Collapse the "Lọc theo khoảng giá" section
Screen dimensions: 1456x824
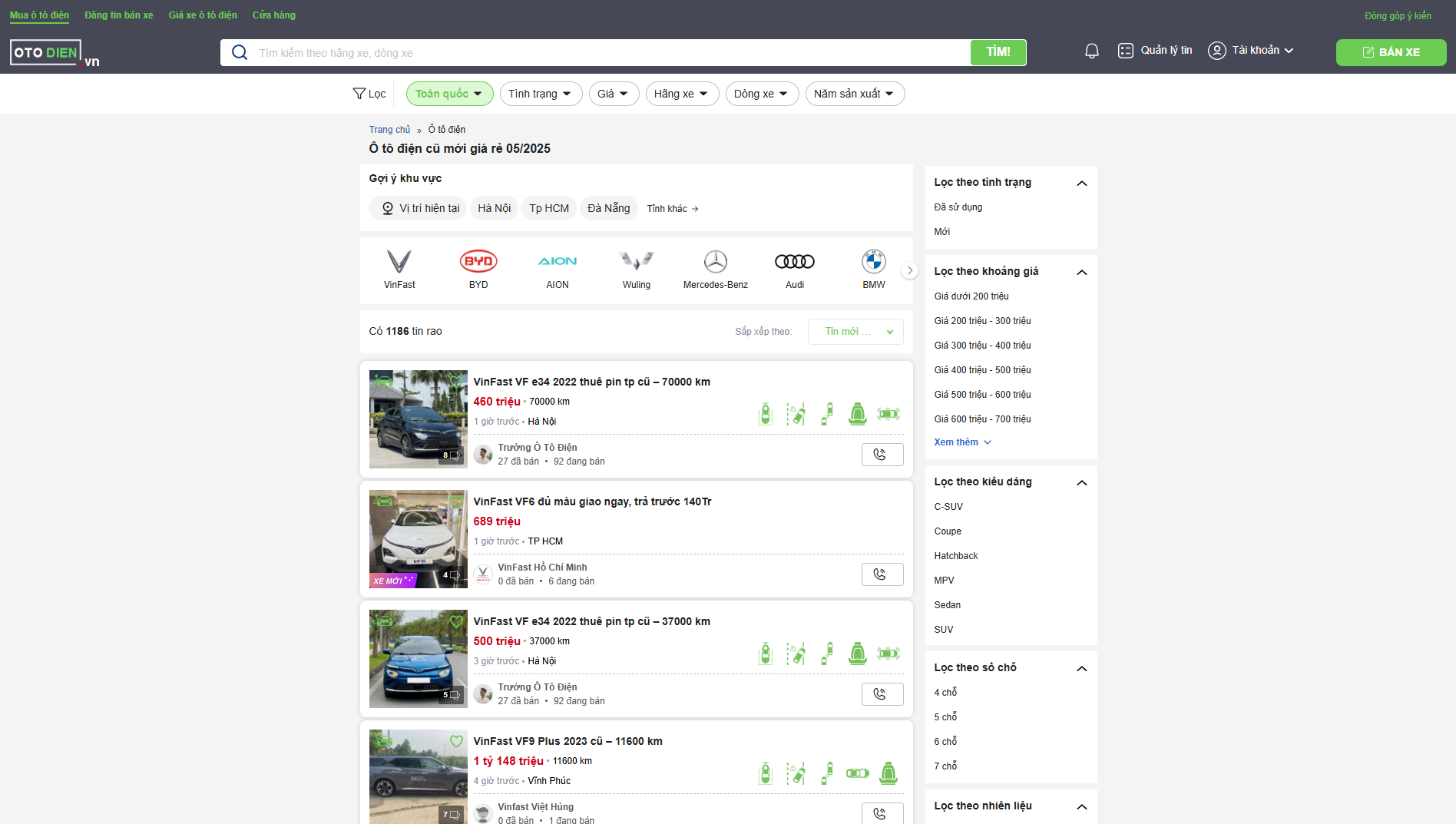tap(1081, 272)
